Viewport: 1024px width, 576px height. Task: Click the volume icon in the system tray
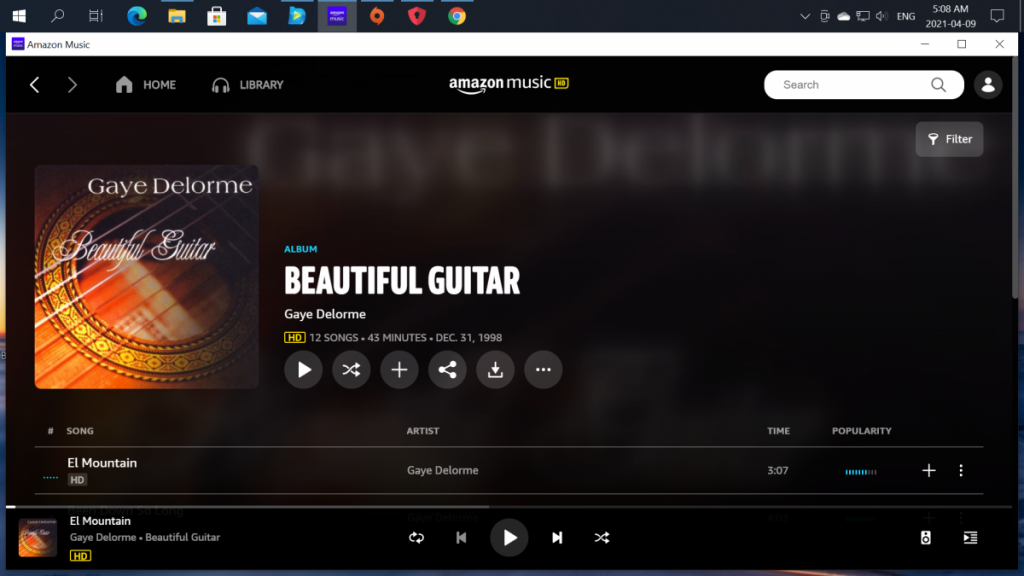point(882,16)
